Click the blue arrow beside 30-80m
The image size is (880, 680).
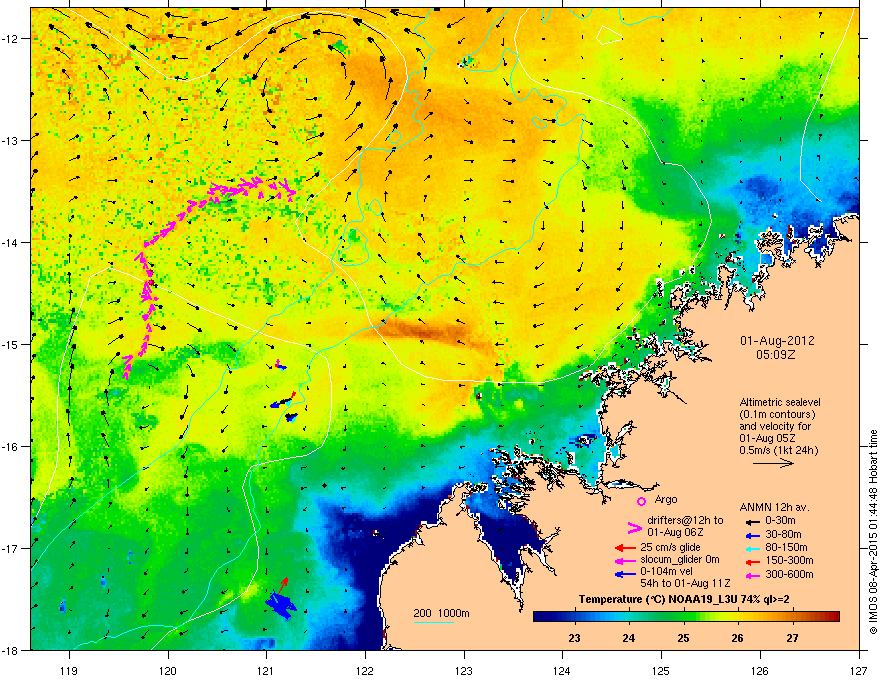point(753,535)
